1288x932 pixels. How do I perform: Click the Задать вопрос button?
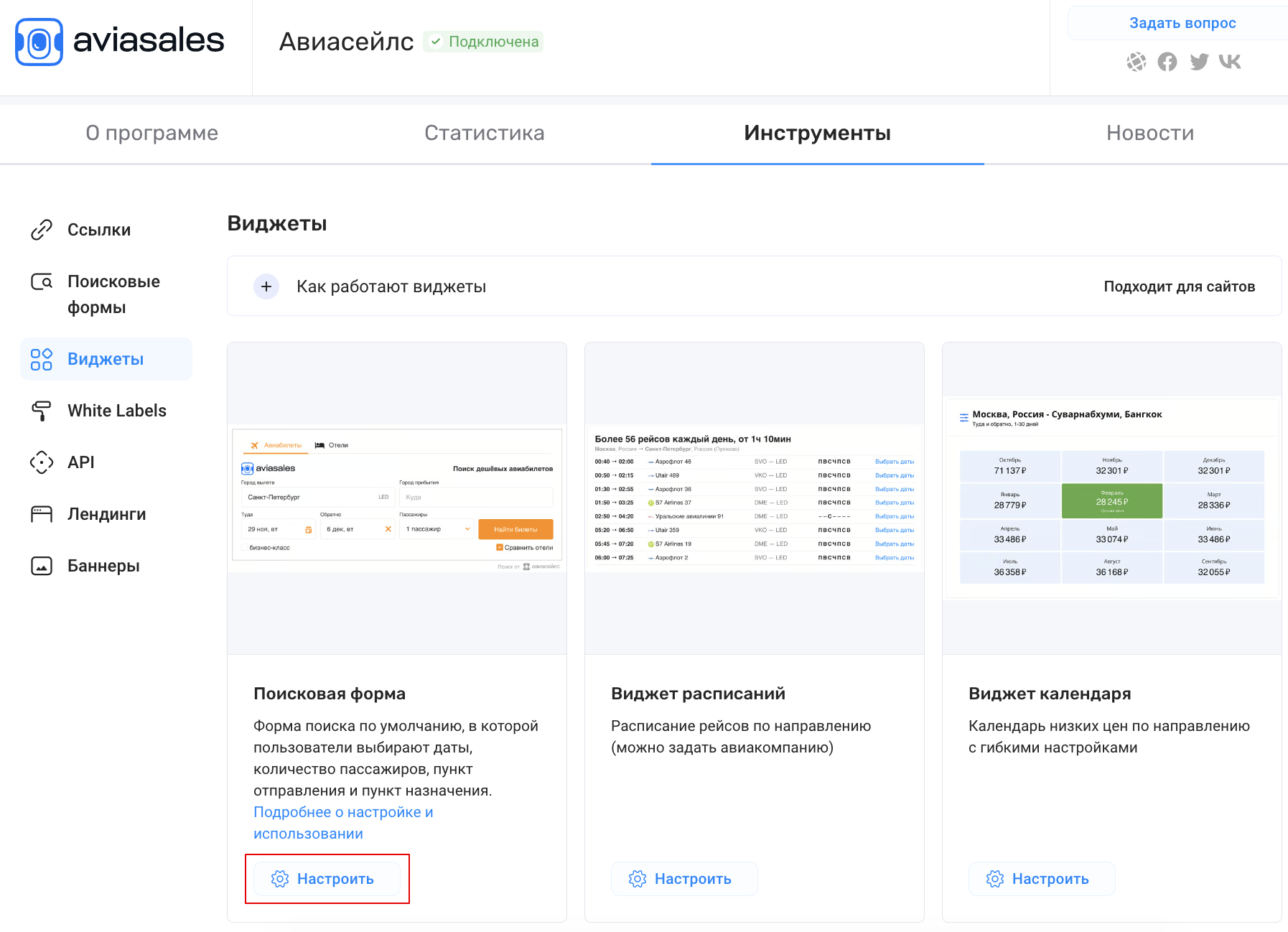point(1182,23)
